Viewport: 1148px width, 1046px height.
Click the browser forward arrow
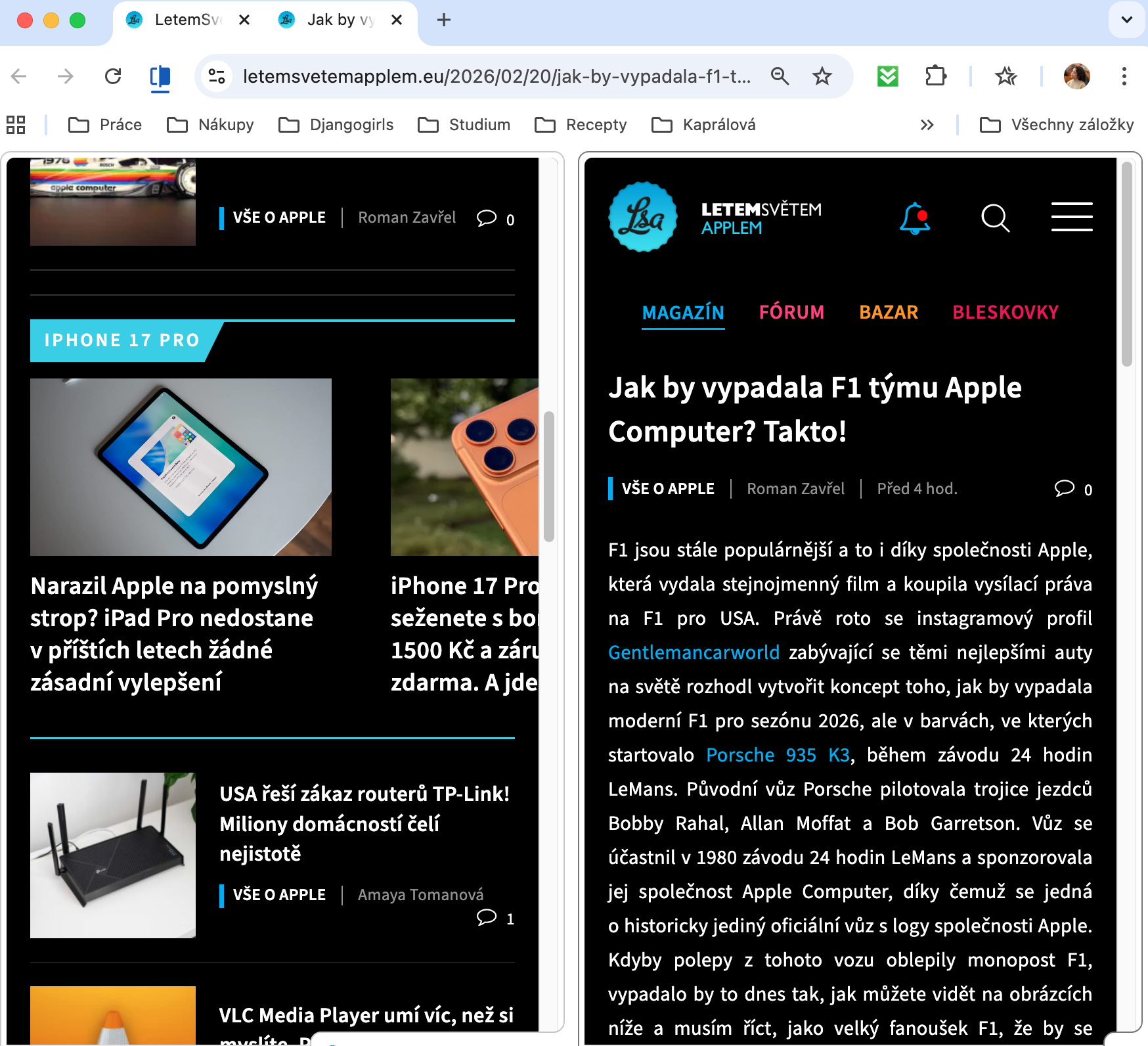click(65, 76)
